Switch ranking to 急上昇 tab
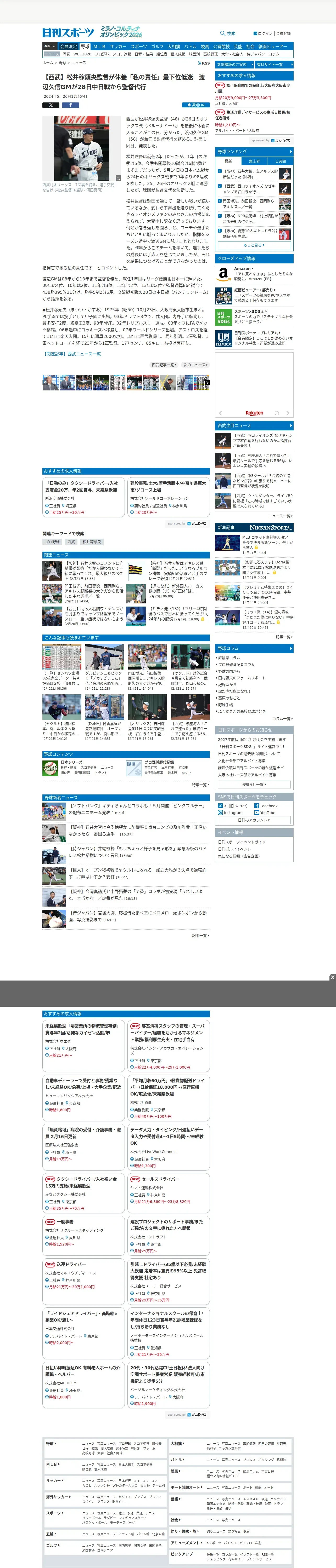This screenshot has width=336, height=1568. [x=254, y=161]
